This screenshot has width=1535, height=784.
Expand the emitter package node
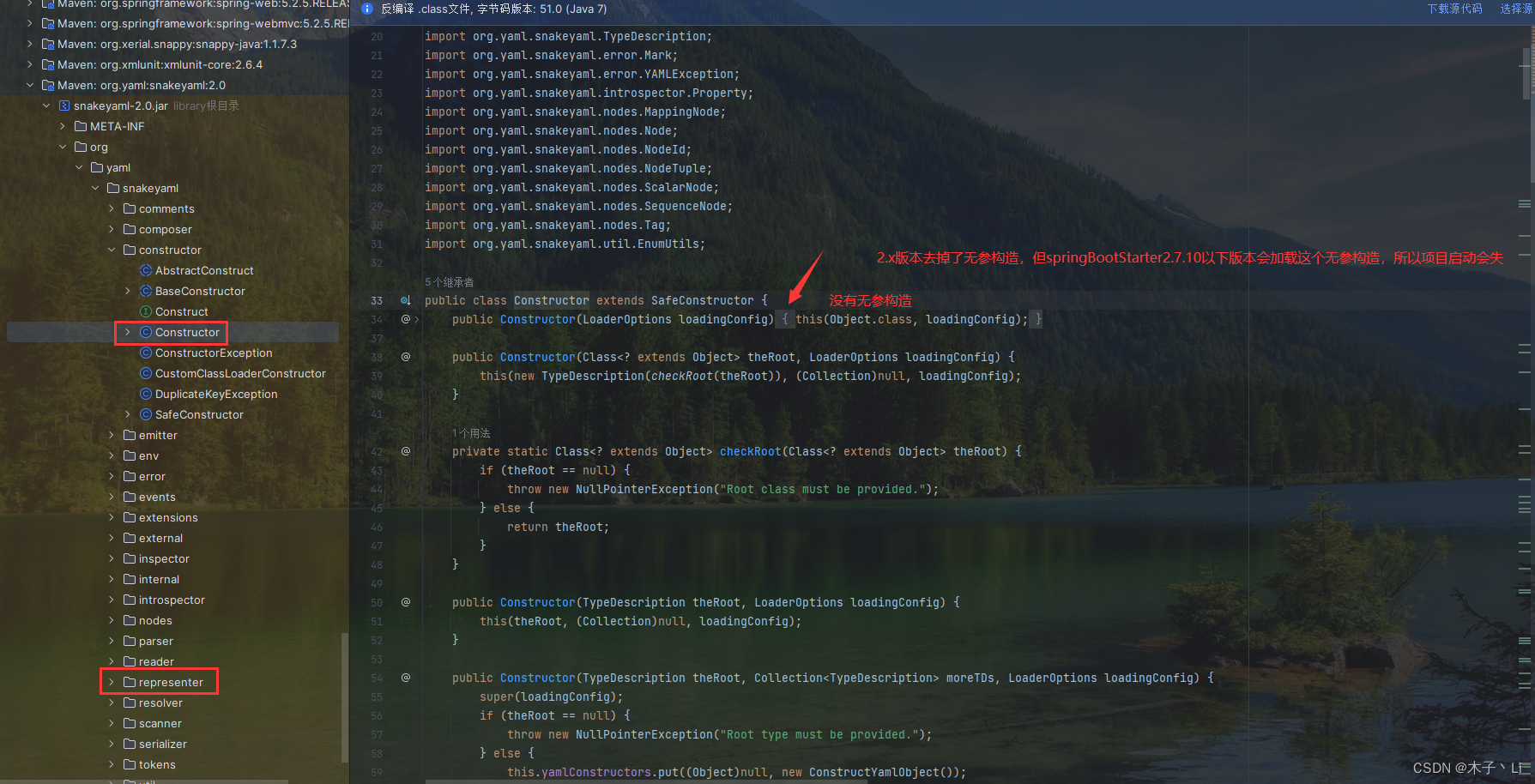111,435
